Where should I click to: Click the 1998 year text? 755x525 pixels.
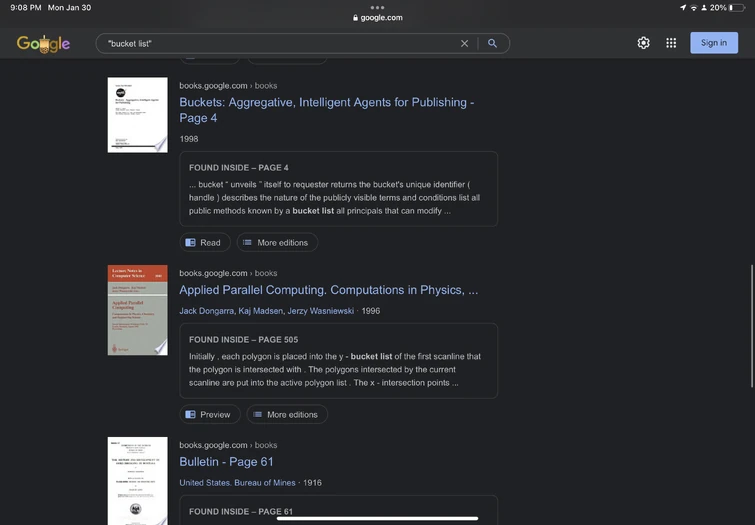pos(189,139)
